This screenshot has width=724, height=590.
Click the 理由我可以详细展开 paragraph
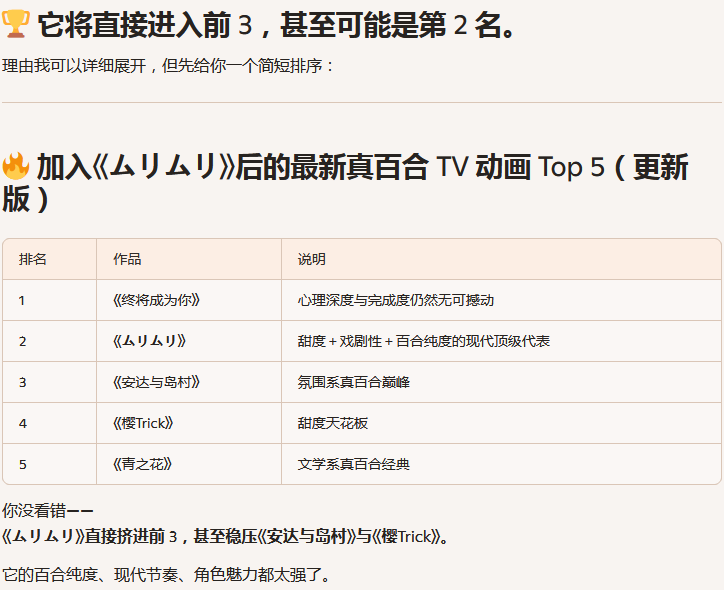tap(168, 66)
